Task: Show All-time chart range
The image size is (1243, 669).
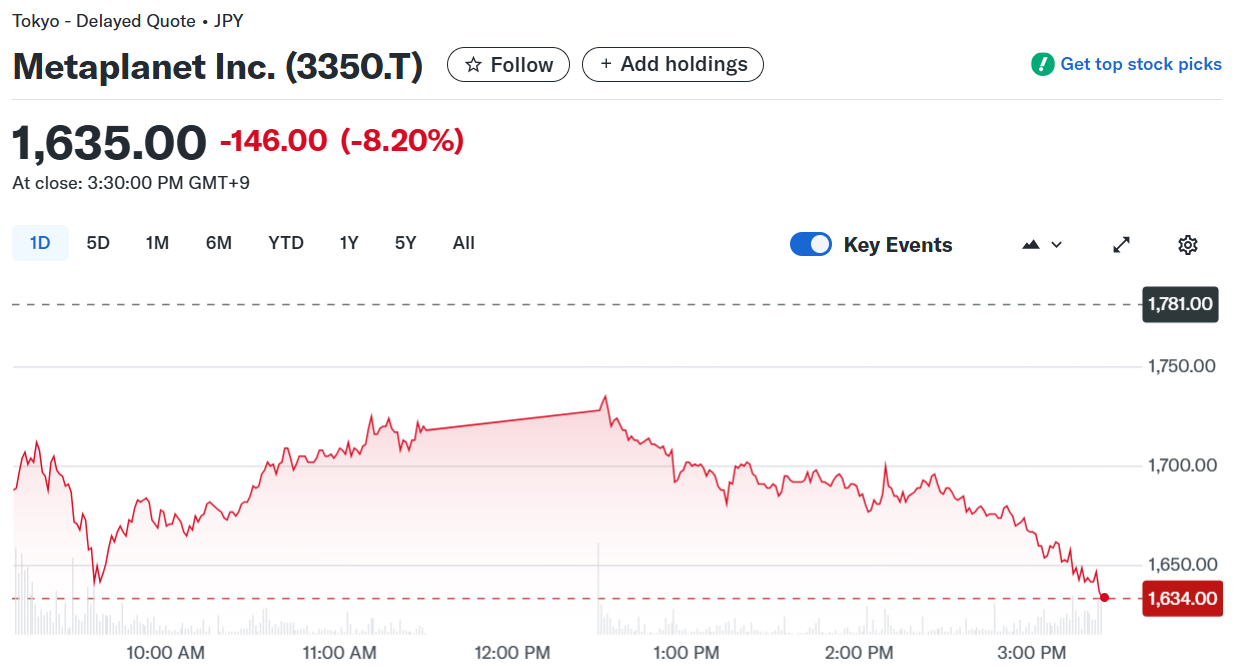Action: tap(463, 243)
